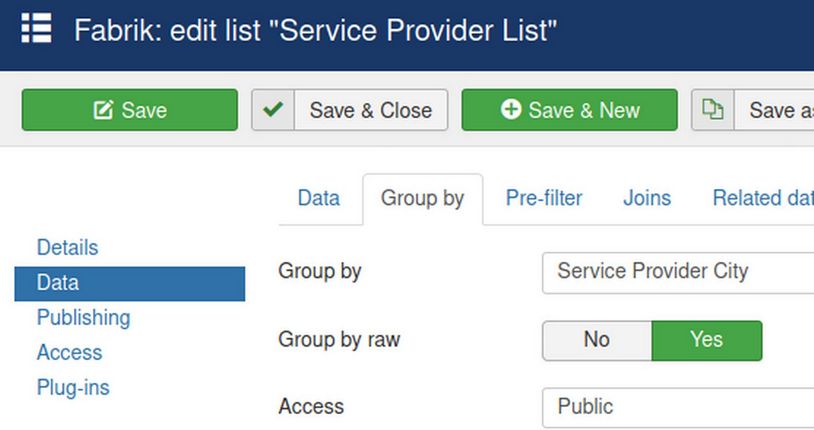814x430 pixels.
Task: Click the plus icon on Save & New
Action: pos(511,110)
